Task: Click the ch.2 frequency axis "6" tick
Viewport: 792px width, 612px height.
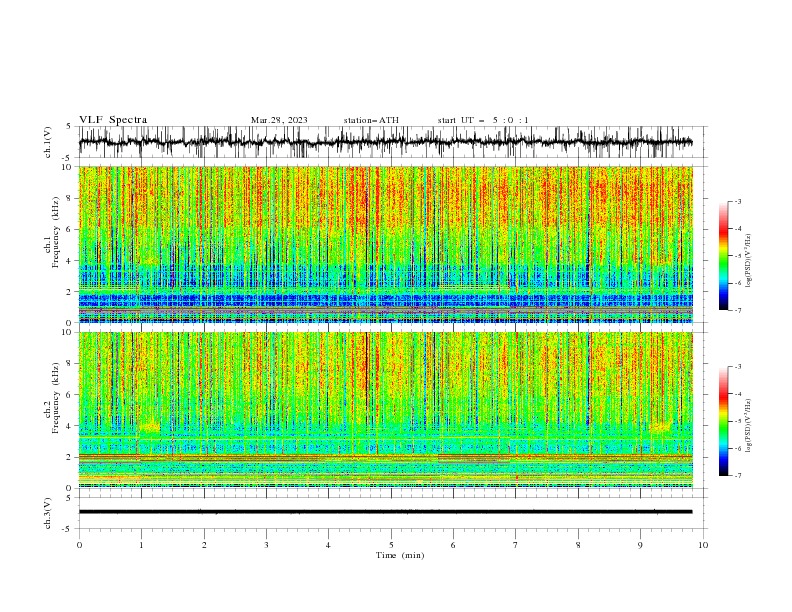Action: 69,394
